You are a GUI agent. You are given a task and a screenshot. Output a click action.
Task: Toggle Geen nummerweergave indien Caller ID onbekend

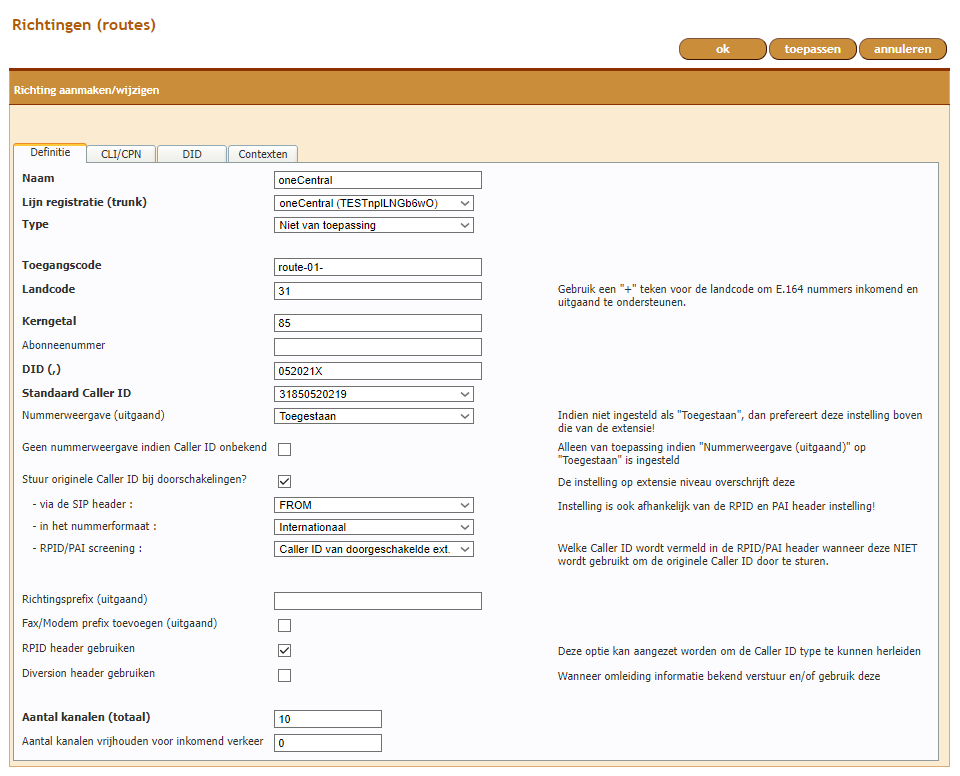tap(285, 450)
